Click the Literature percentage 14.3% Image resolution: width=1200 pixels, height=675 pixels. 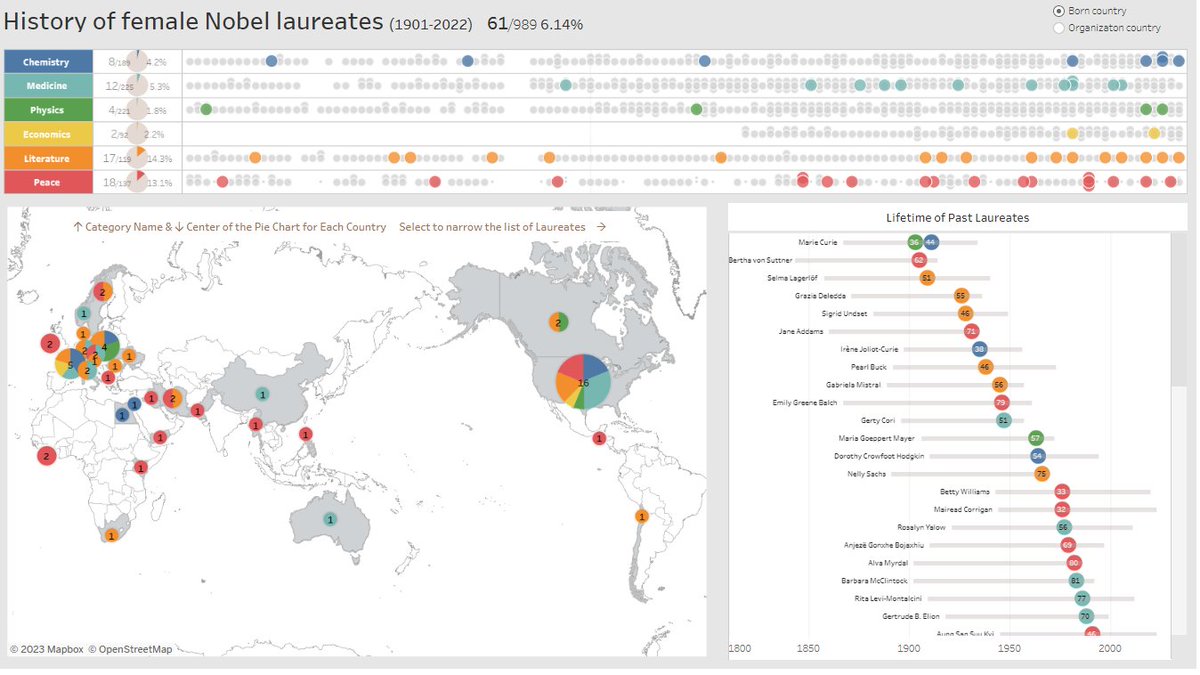pos(159,159)
